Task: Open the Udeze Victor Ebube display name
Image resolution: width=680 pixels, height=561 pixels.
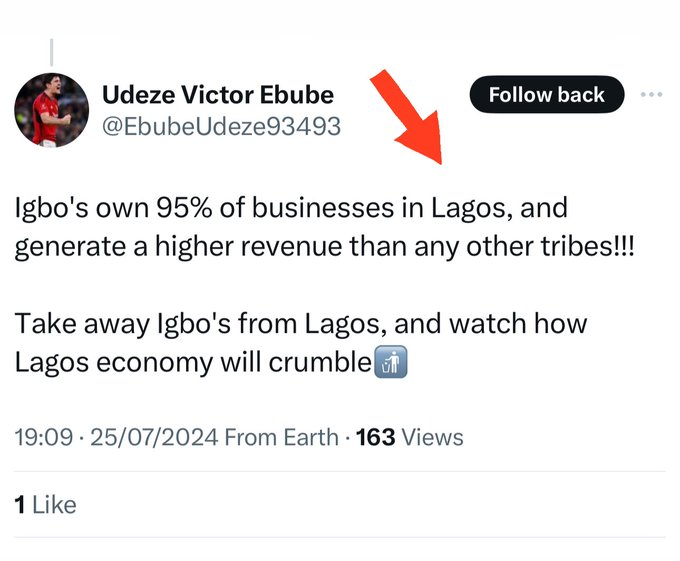Action: [218, 95]
